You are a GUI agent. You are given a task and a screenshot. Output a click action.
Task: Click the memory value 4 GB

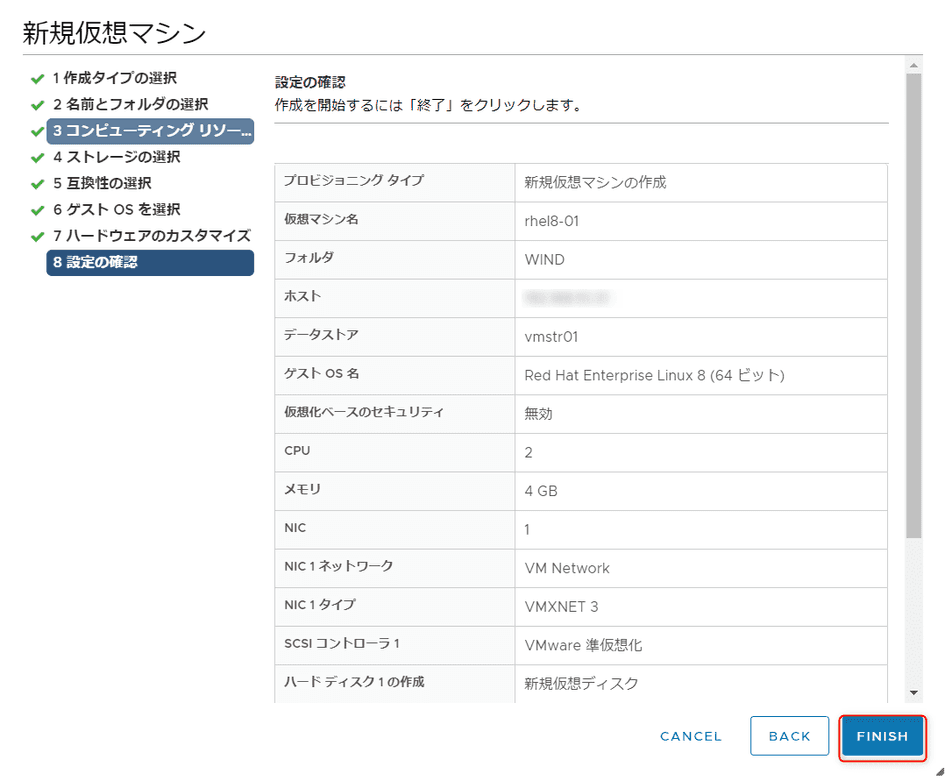[541, 491]
